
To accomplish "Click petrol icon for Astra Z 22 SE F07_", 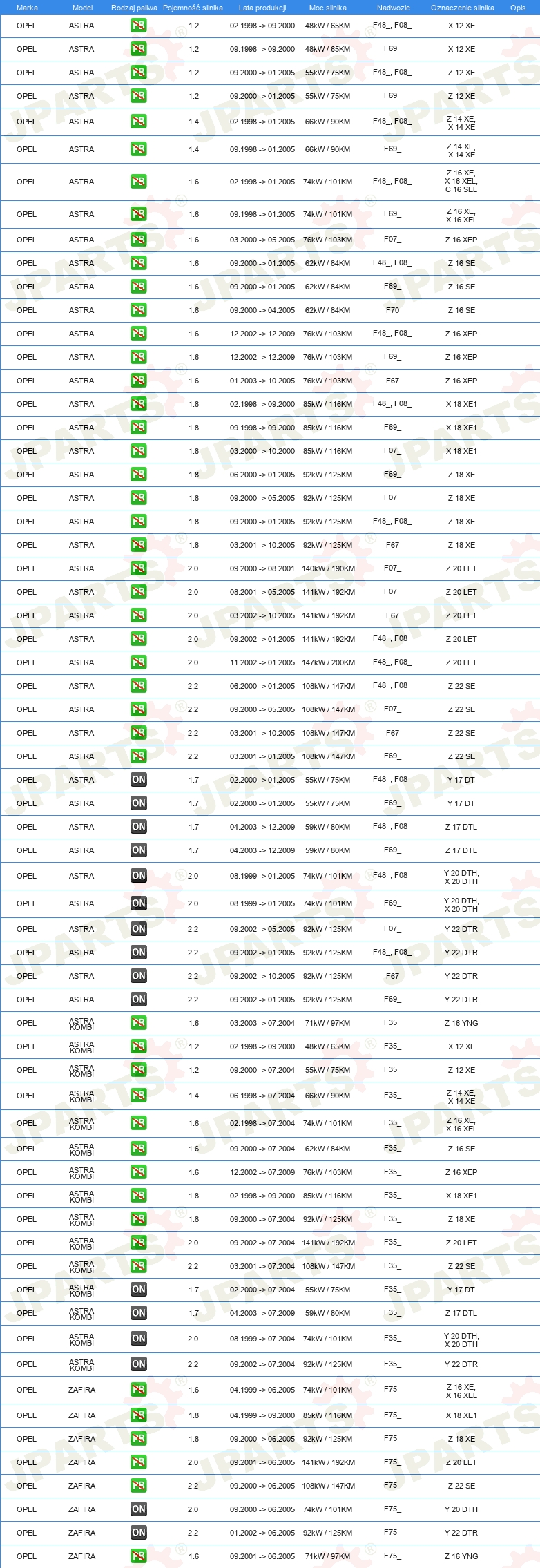I will pos(139,709).
